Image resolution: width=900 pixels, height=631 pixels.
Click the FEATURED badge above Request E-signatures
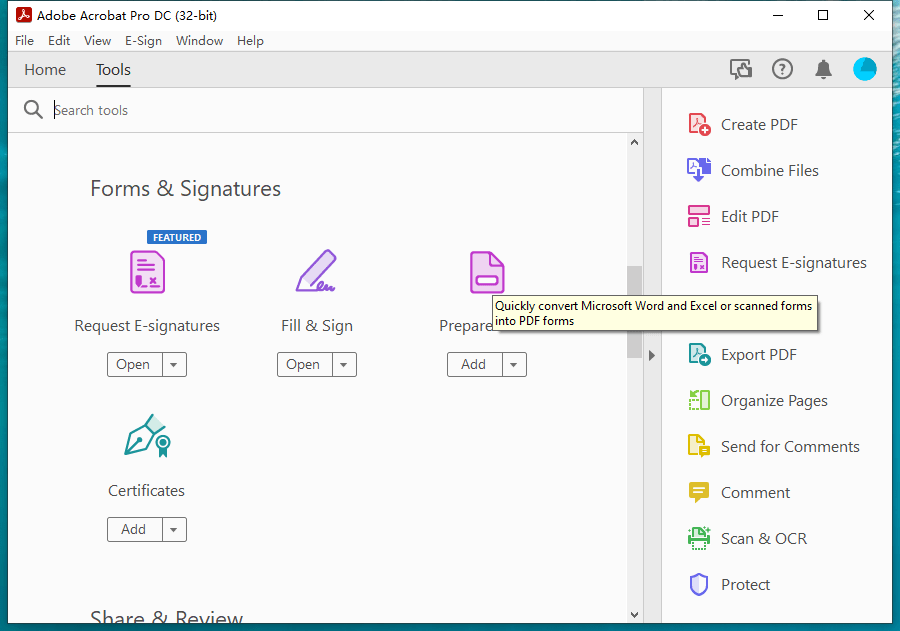pyautogui.click(x=177, y=237)
